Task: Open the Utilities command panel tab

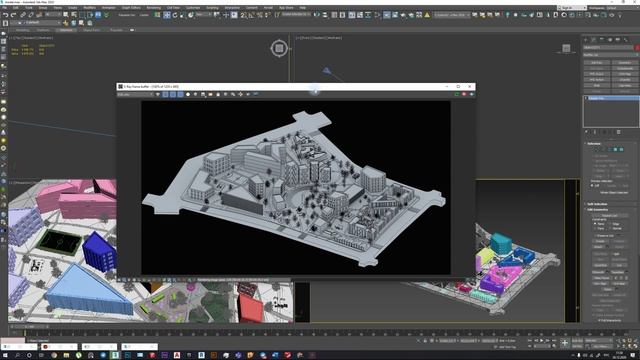Action: click(x=626, y=40)
